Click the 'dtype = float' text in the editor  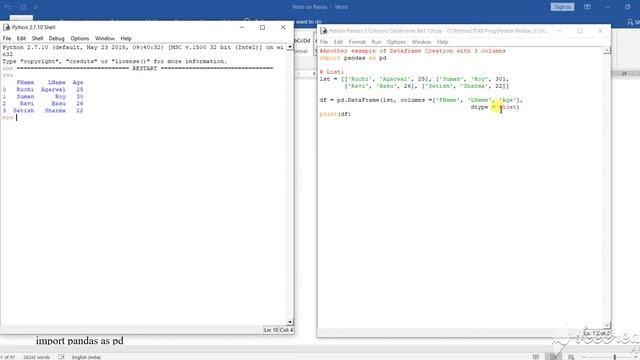[495, 107]
